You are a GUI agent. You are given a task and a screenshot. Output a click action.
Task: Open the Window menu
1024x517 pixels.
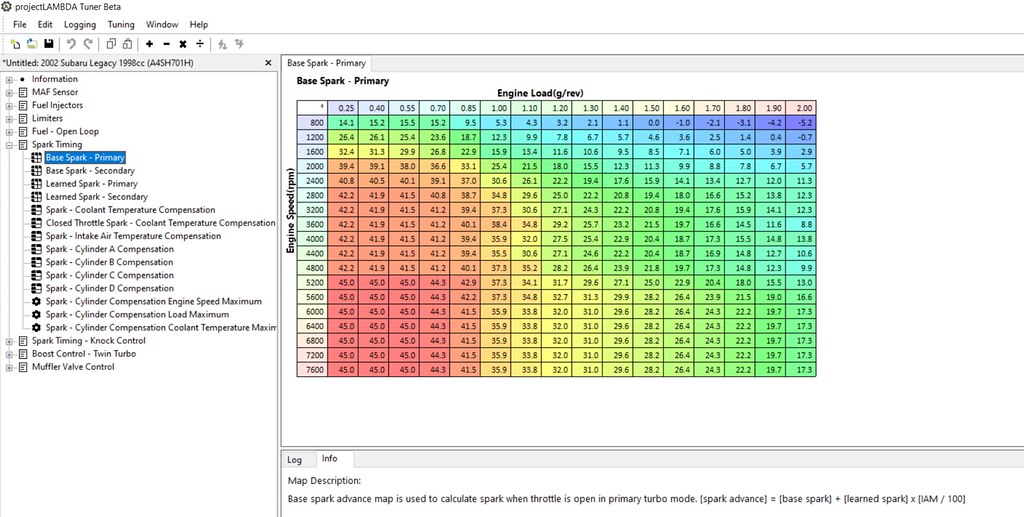point(162,24)
